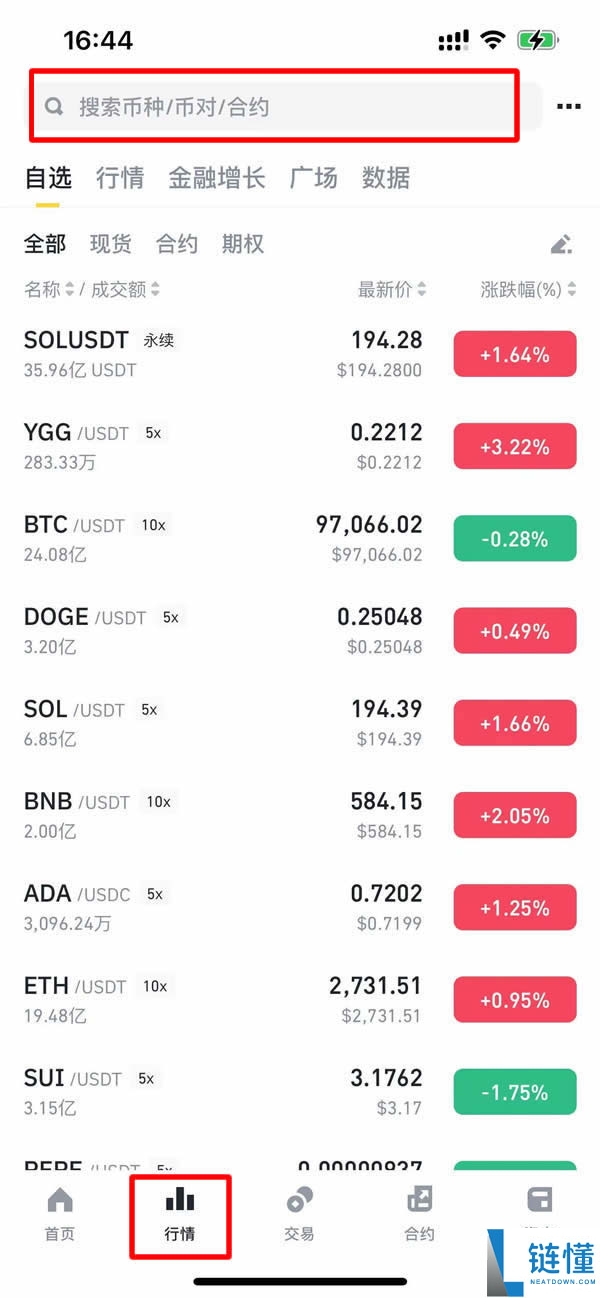
Task: Tap the pencil icon to edit watchlist
Action: (561, 243)
